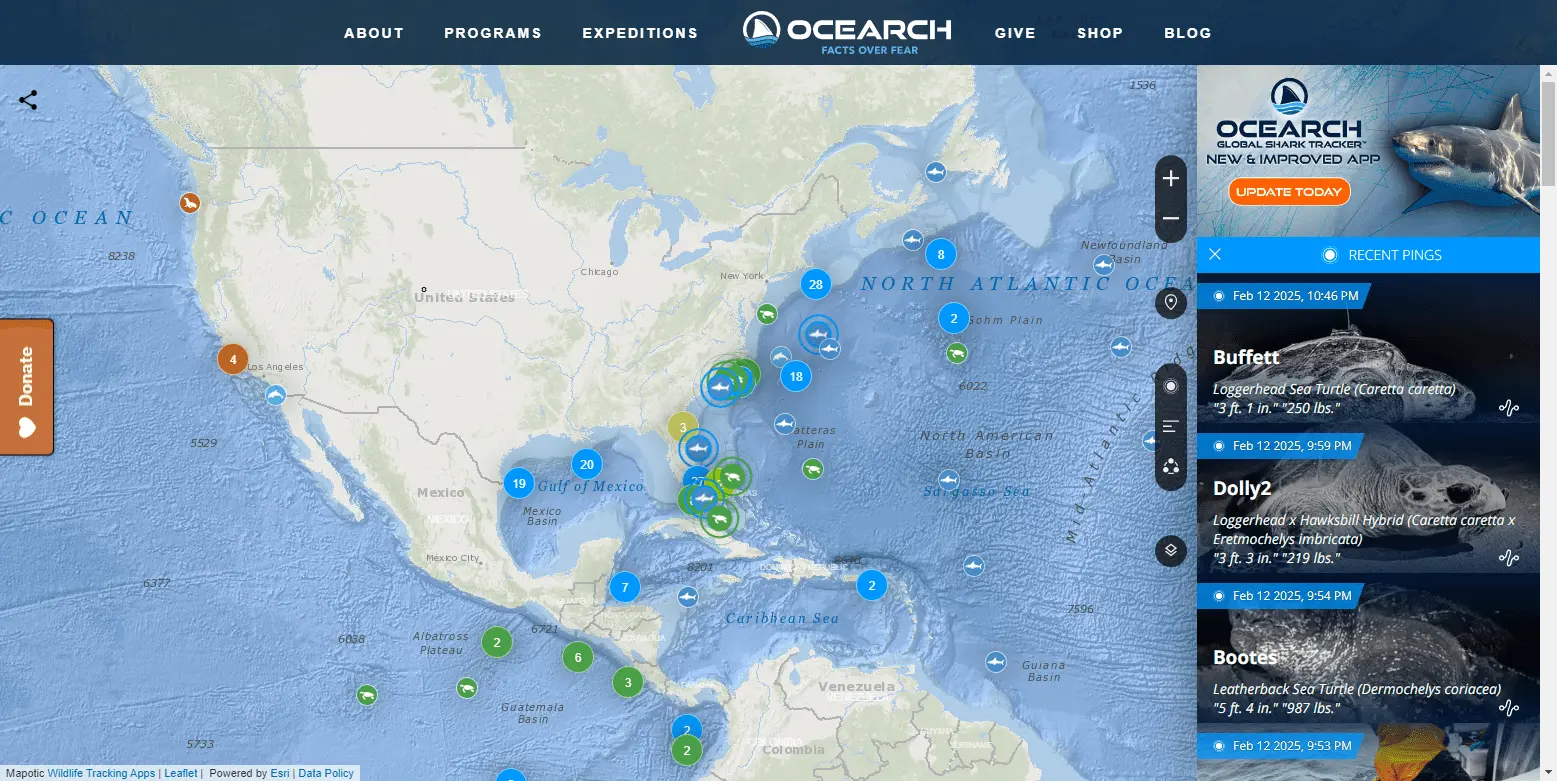Open the map layers control
This screenshot has height=781, width=1557.
click(1171, 550)
